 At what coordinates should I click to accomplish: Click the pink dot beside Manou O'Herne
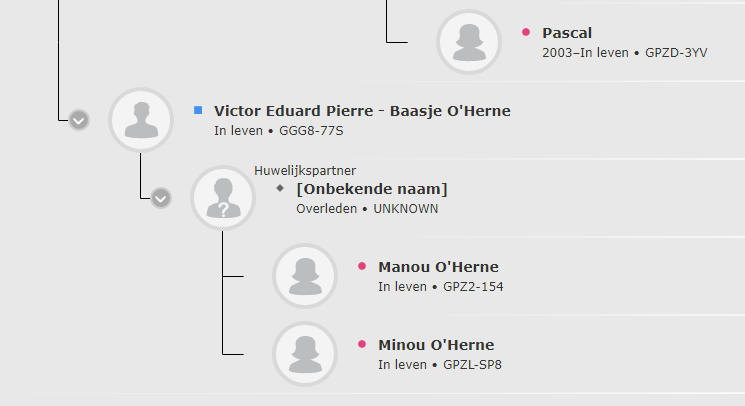coord(362,266)
